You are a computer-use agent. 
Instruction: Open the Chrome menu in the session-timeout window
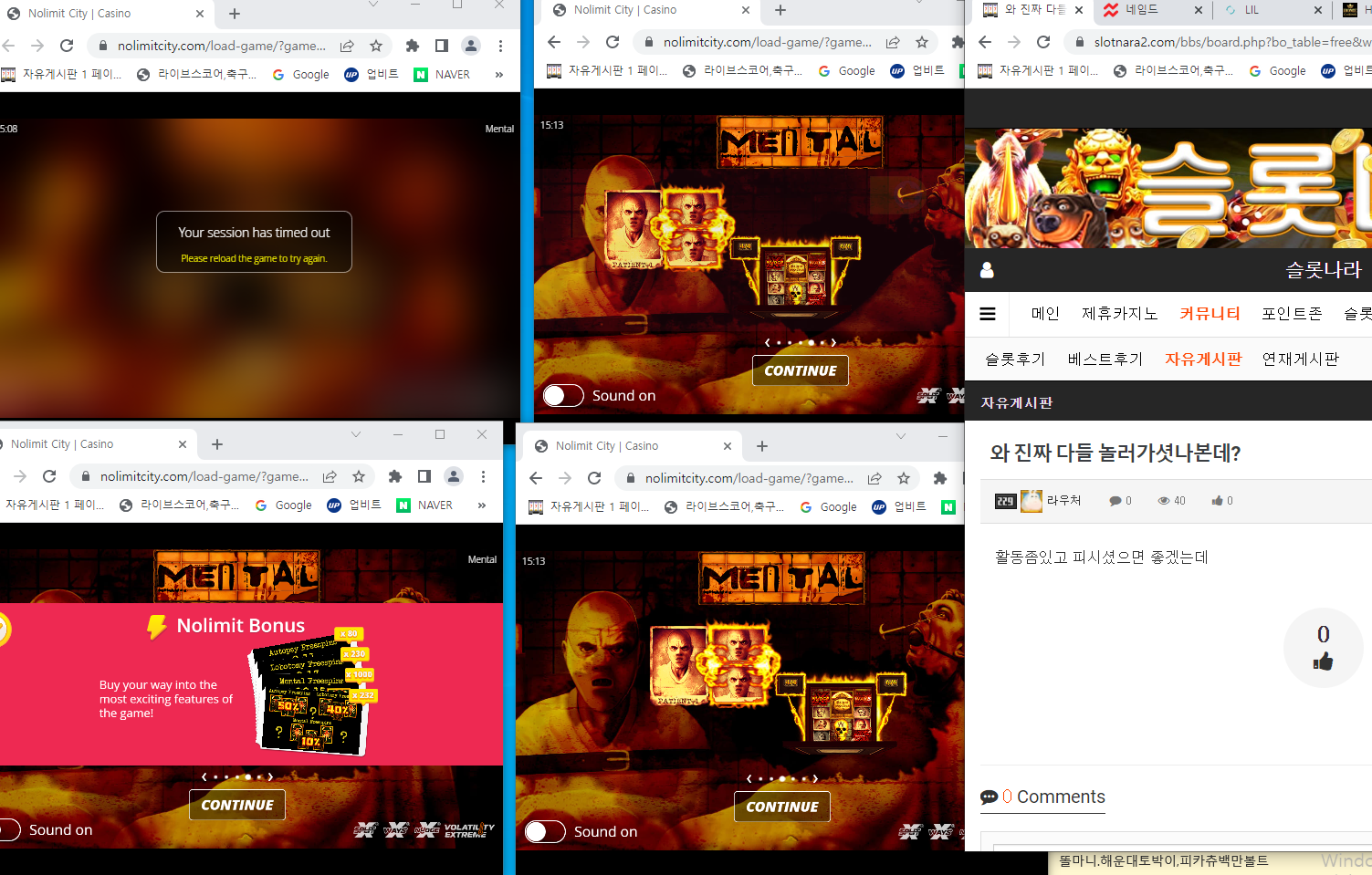tap(501, 46)
